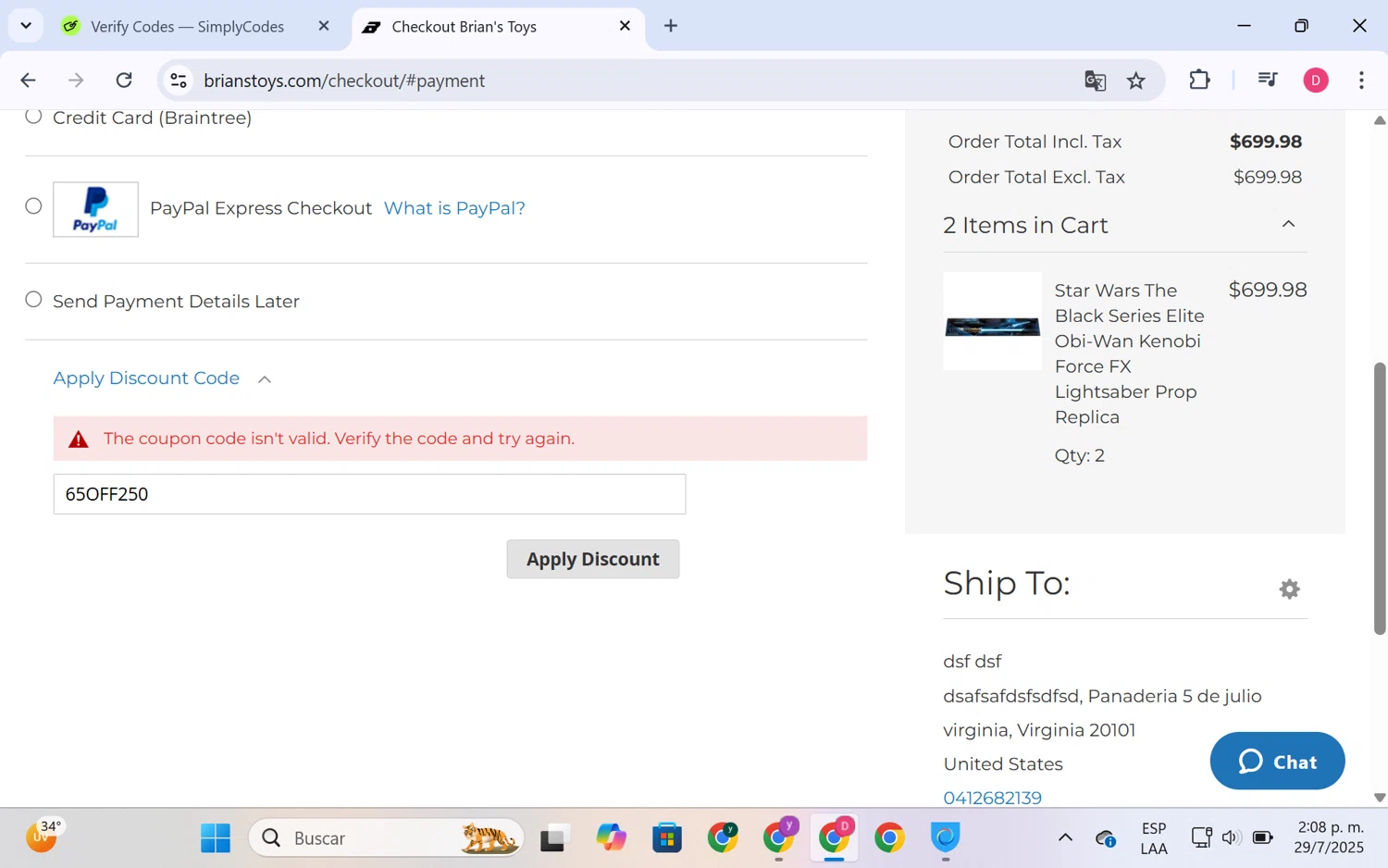The image size is (1388, 868).
Task: Reload the checkout page
Action: pos(124,81)
